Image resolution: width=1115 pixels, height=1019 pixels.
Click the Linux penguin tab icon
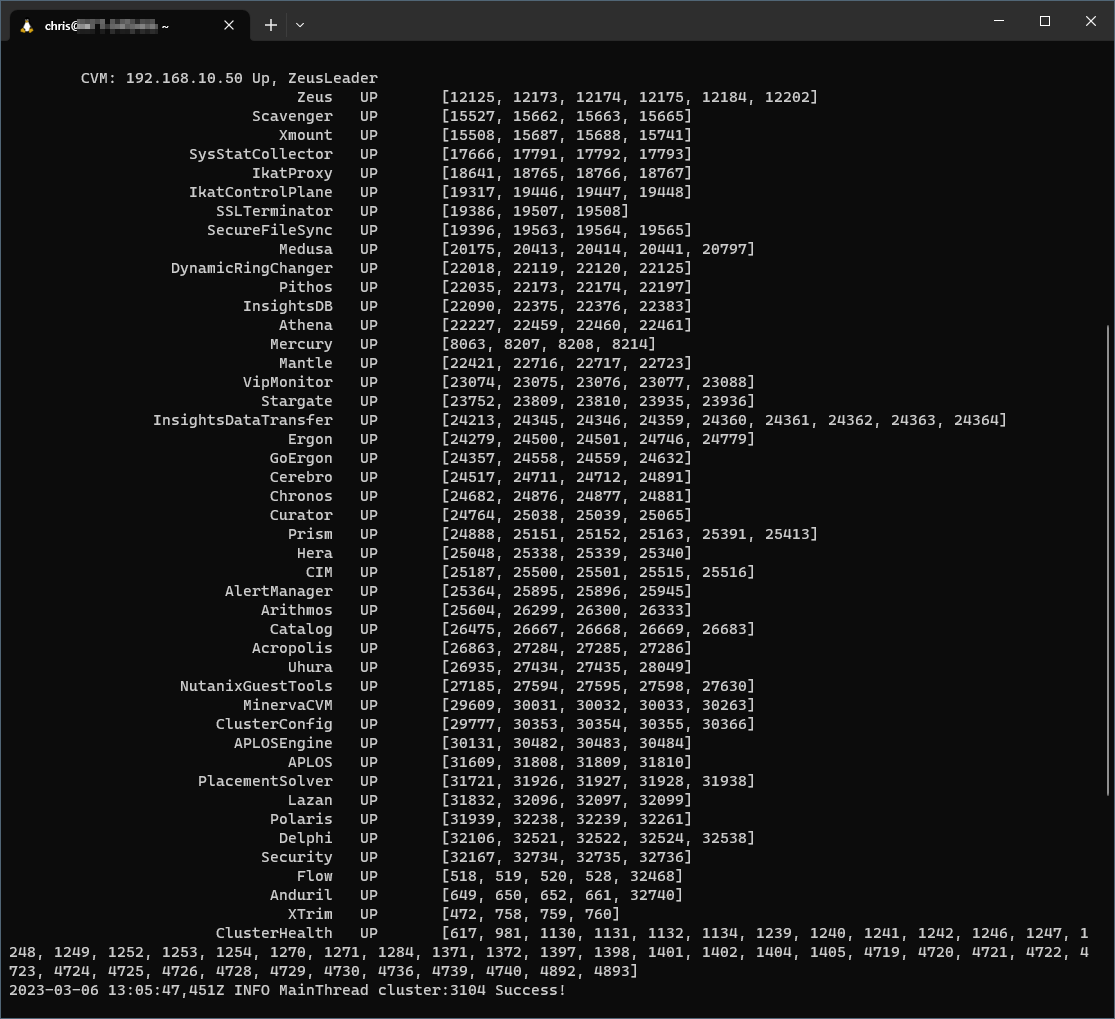(27, 26)
